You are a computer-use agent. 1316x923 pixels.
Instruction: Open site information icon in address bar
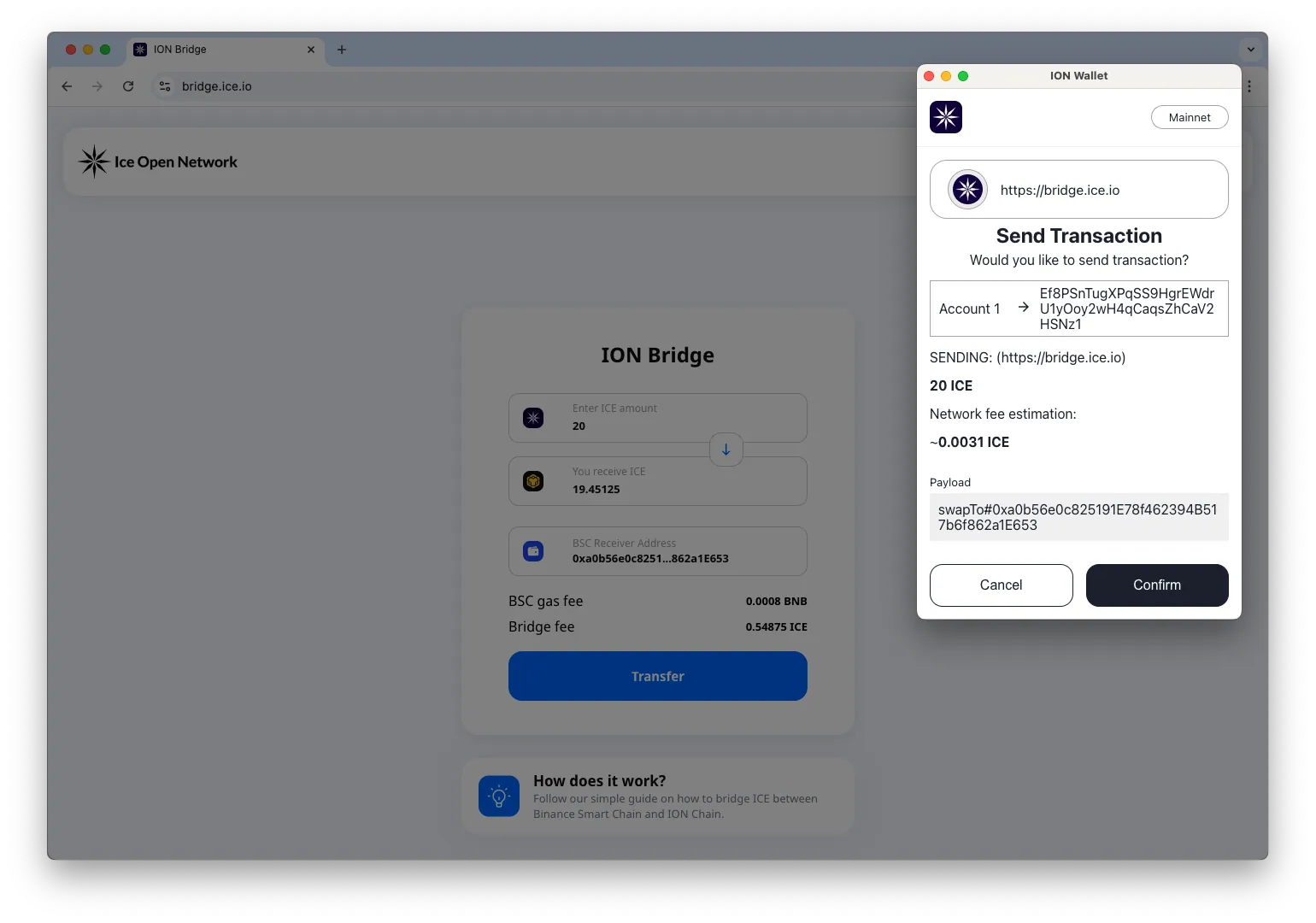[x=165, y=86]
